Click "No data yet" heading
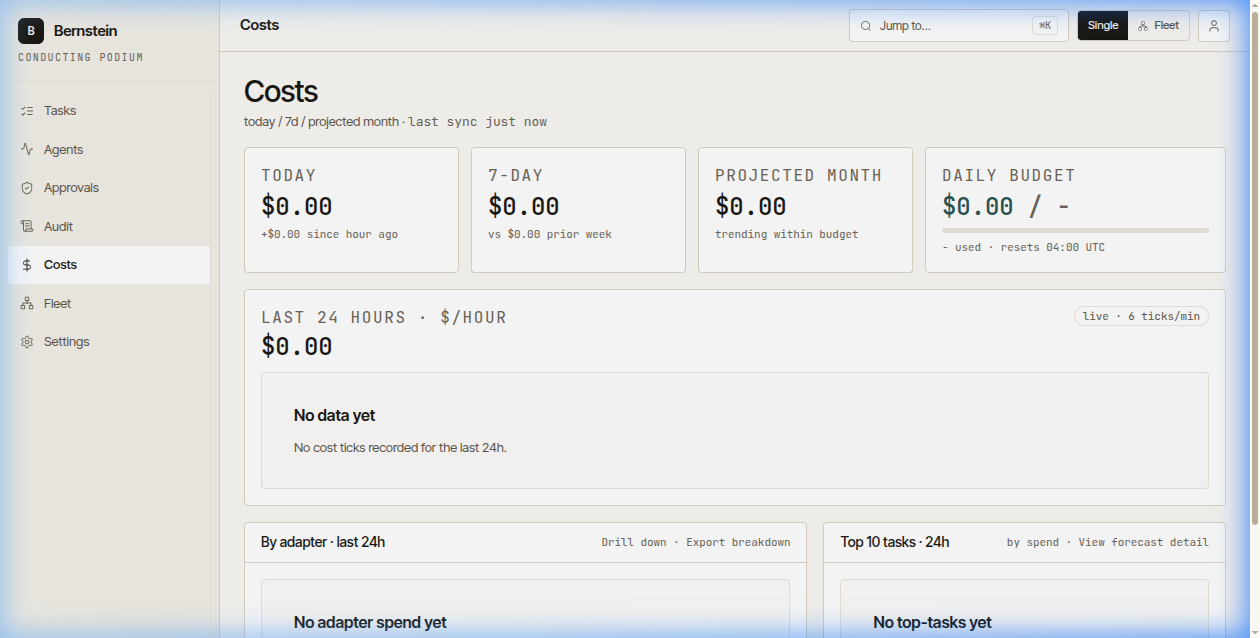 click(x=334, y=415)
